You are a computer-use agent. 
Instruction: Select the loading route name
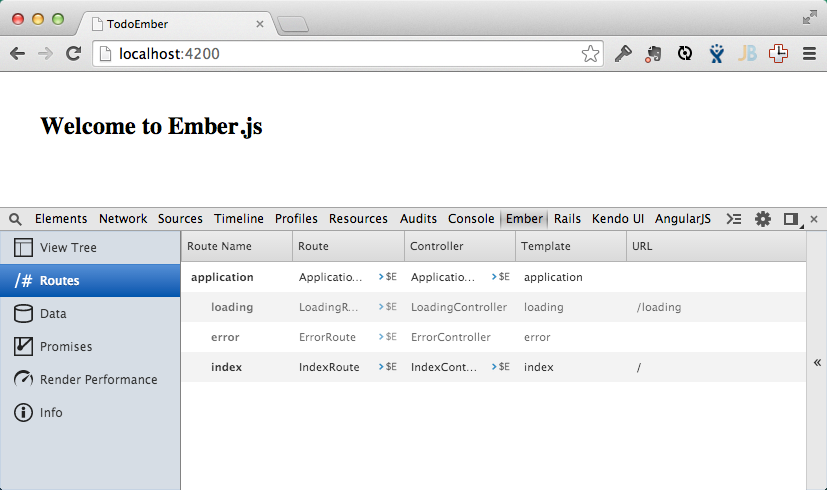[232, 308]
